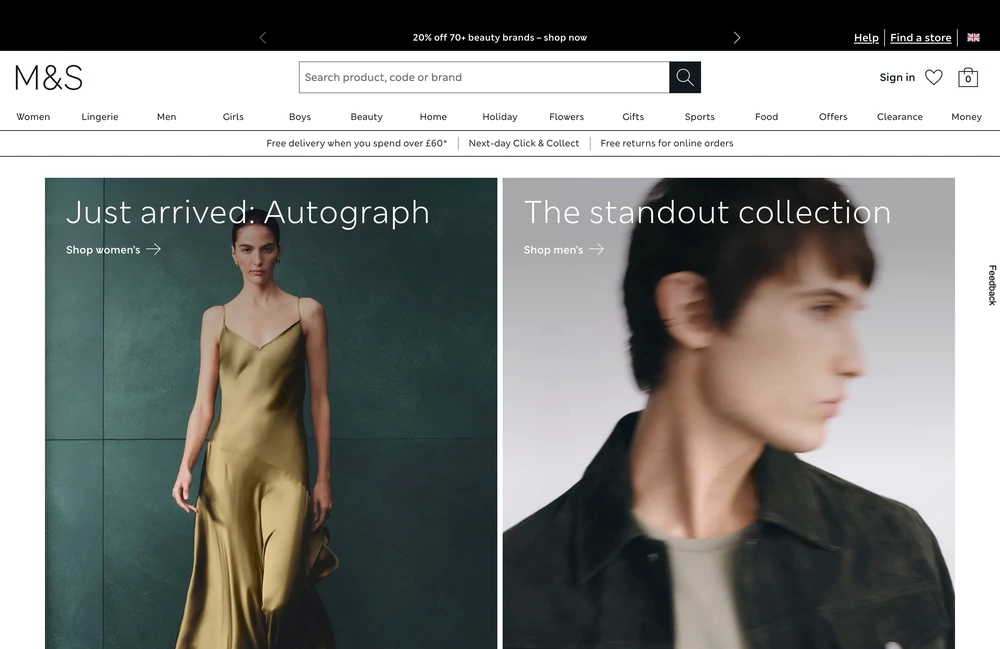The width and height of the screenshot is (1000, 649).
Task: Click the UK flag region selector
Action: tap(972, 37)
